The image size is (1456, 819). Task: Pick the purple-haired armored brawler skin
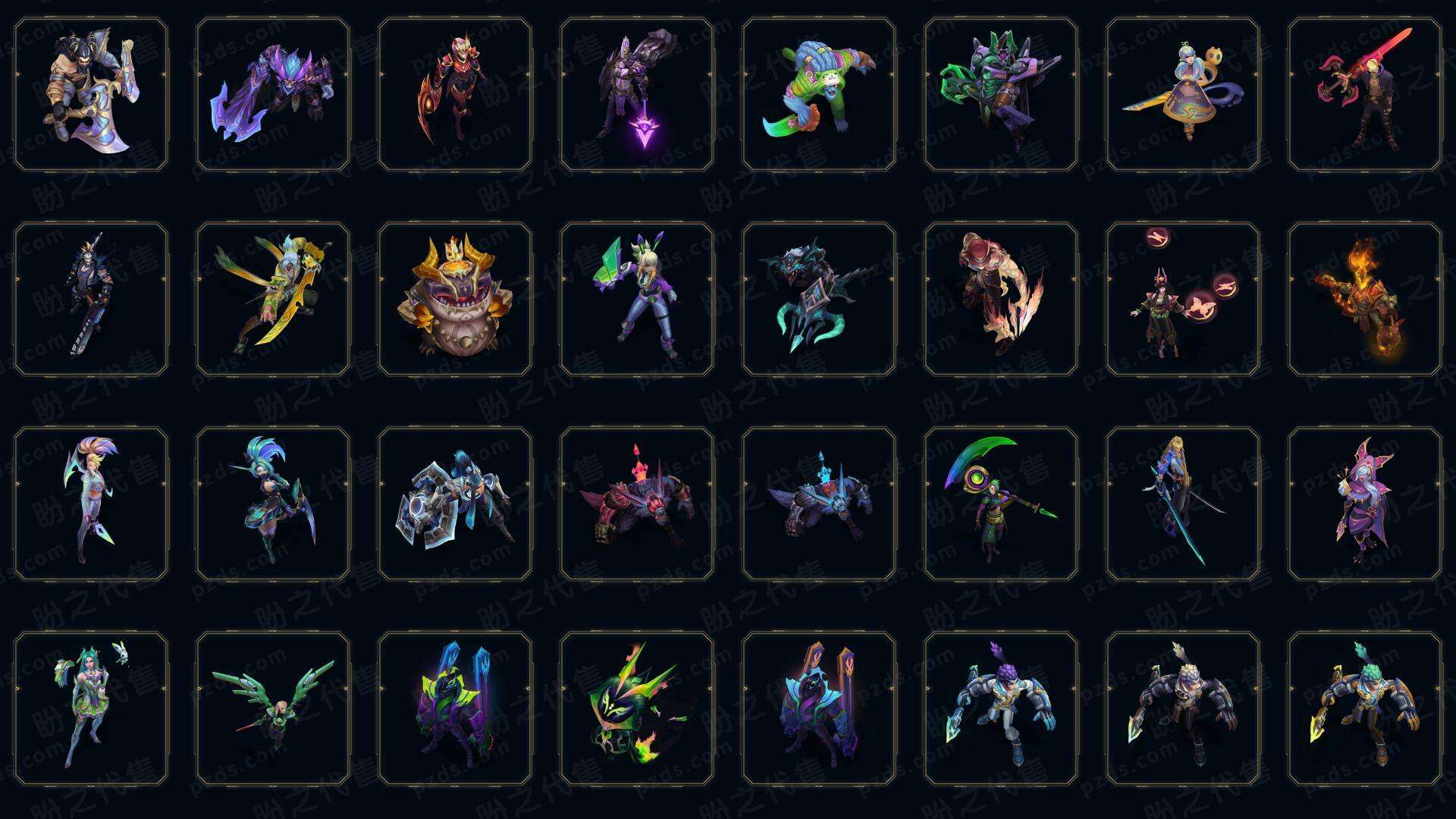(x=1001, y=709)
